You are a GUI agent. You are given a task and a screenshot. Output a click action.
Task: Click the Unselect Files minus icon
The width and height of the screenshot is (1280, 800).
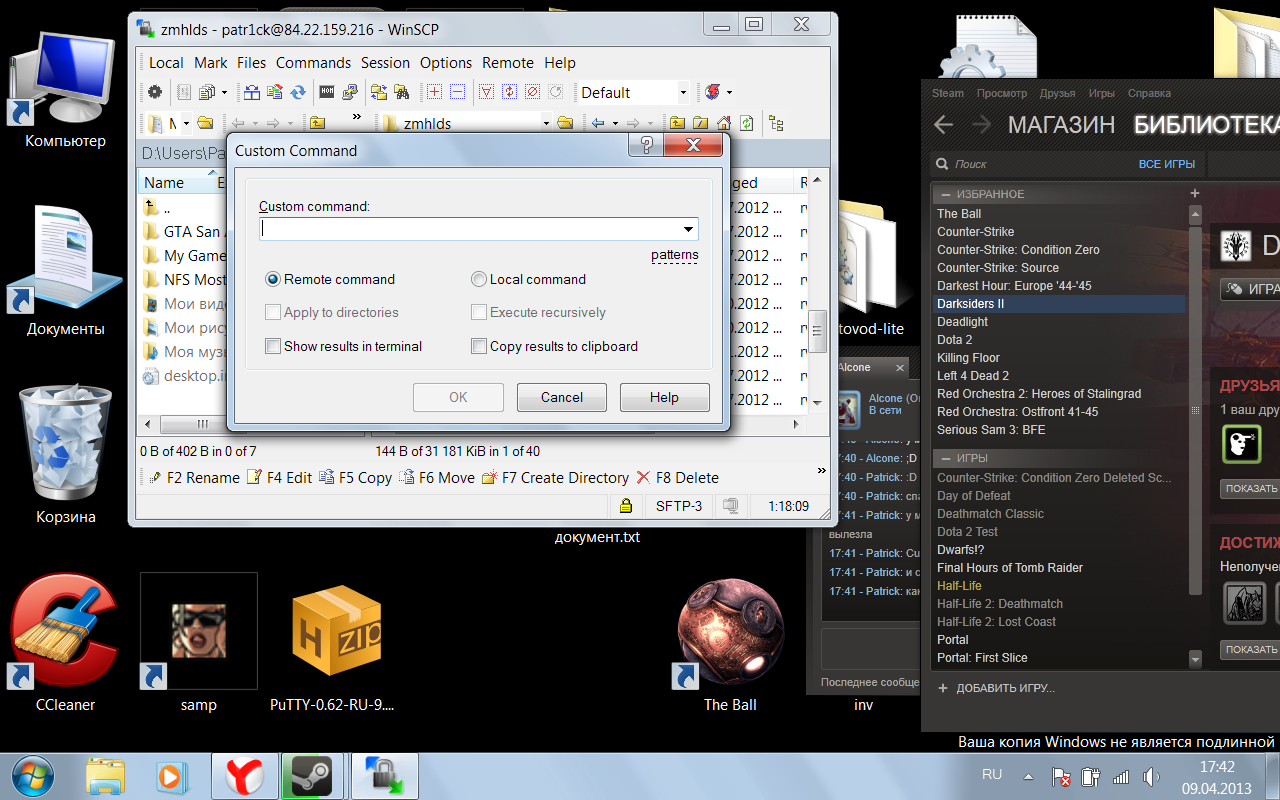coord(457,92)
